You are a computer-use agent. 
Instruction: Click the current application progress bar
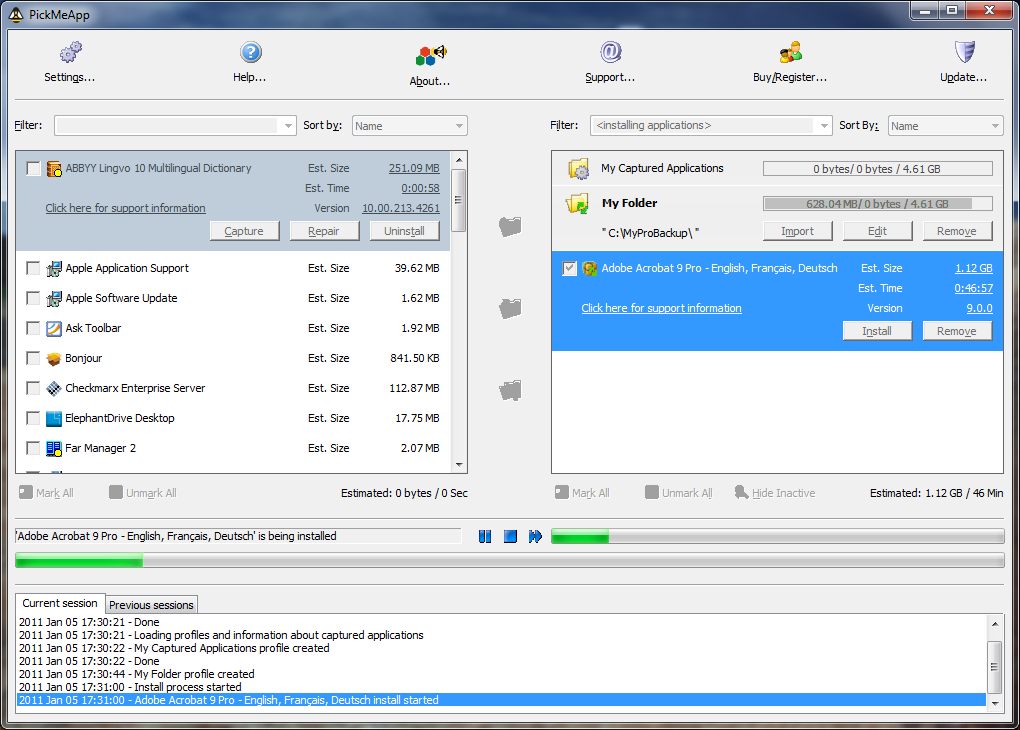777,536
